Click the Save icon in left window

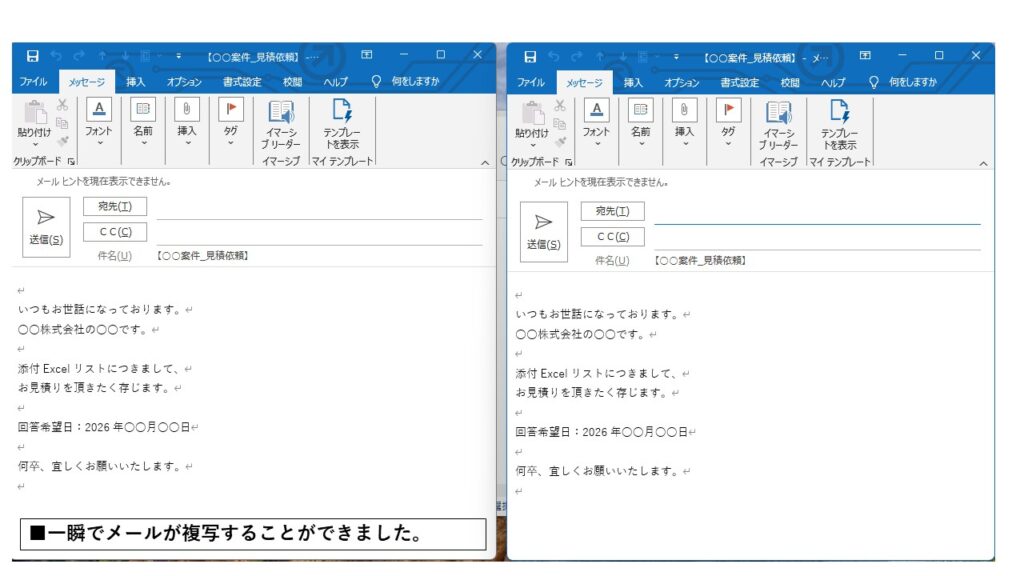coord(33,56)
